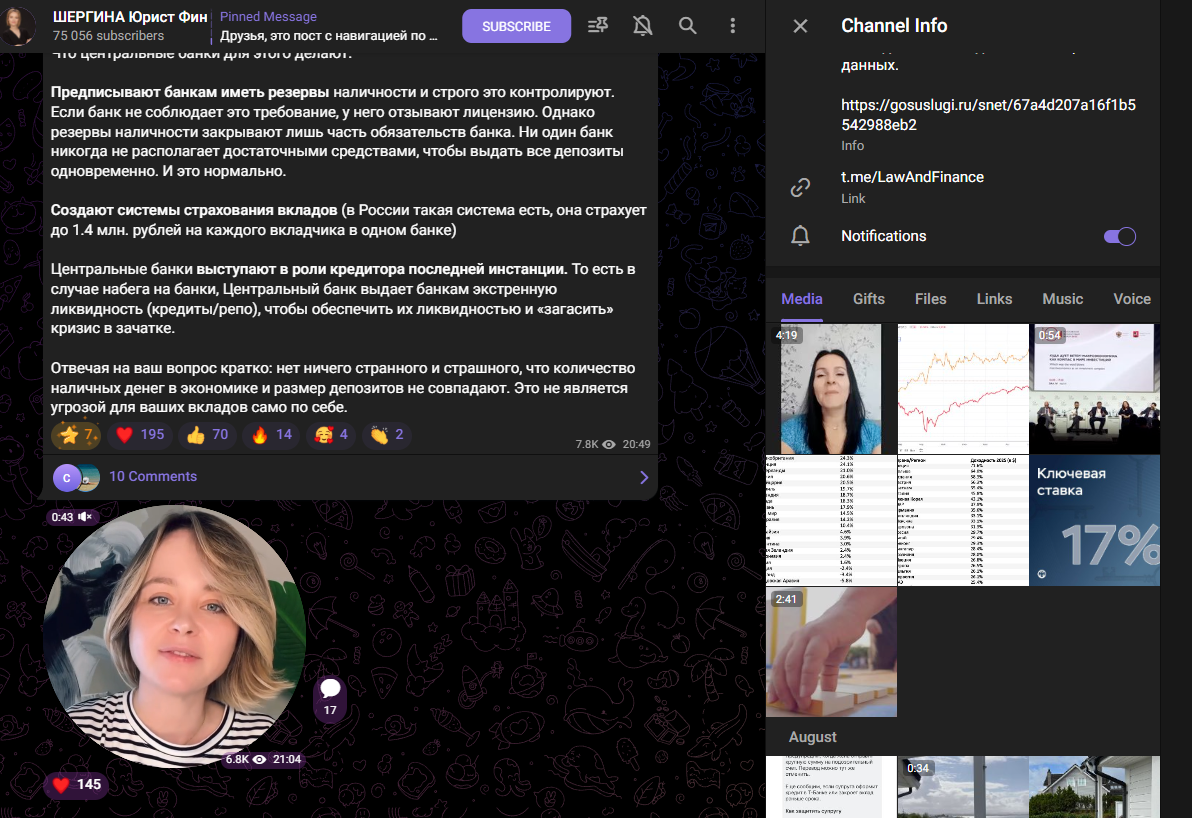This screenshot has height=818, width=1192.
Task: Click the arrow chevron on comments row
Action: (x=644, y=477)
